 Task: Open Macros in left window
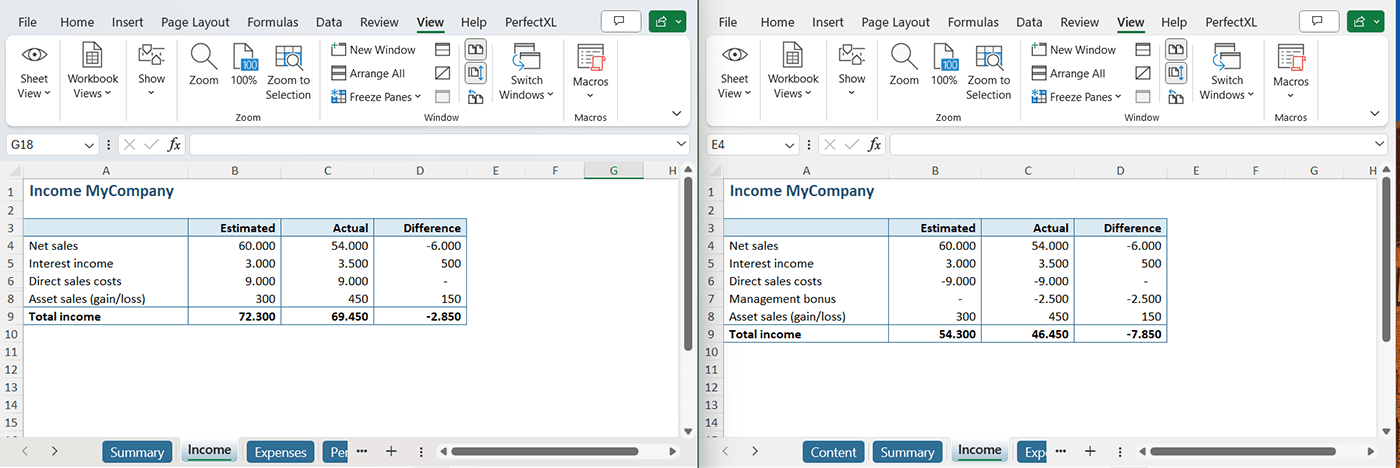pyautogui.click(x=590, y=71)
